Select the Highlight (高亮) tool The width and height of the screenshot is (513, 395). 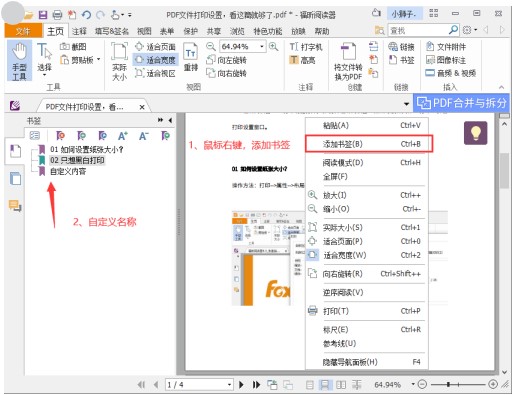click(302, 60)
